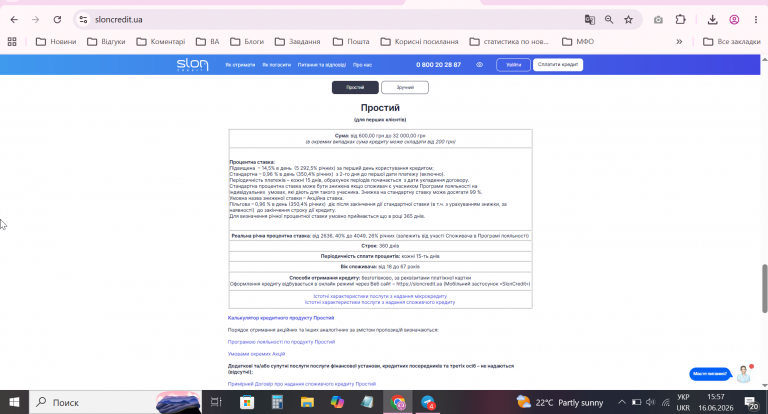Screen dimensions: 768x414
Task: Click the browser forward arrow
Action: point(35,20)
